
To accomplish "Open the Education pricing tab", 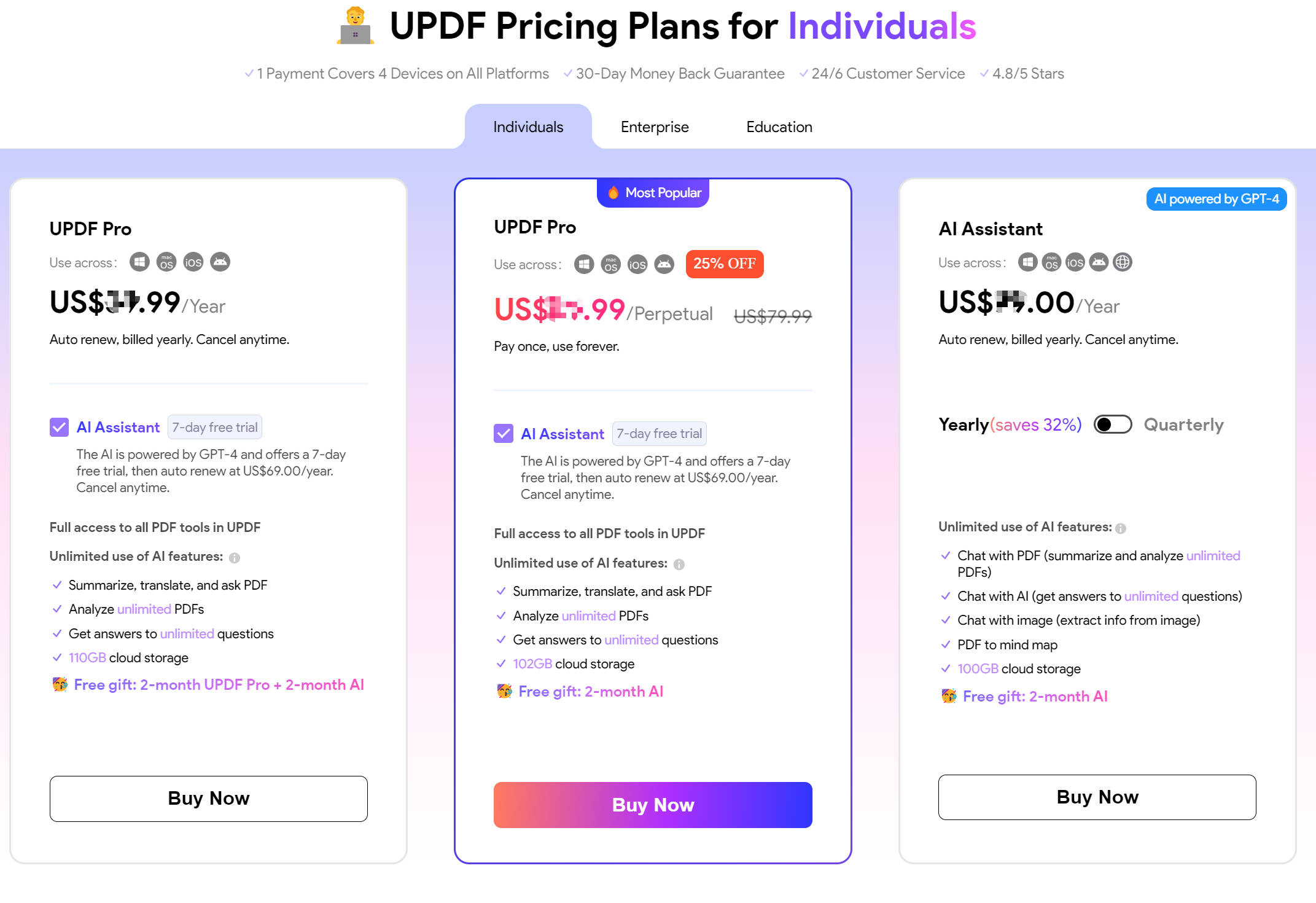I will click(779, 127).
